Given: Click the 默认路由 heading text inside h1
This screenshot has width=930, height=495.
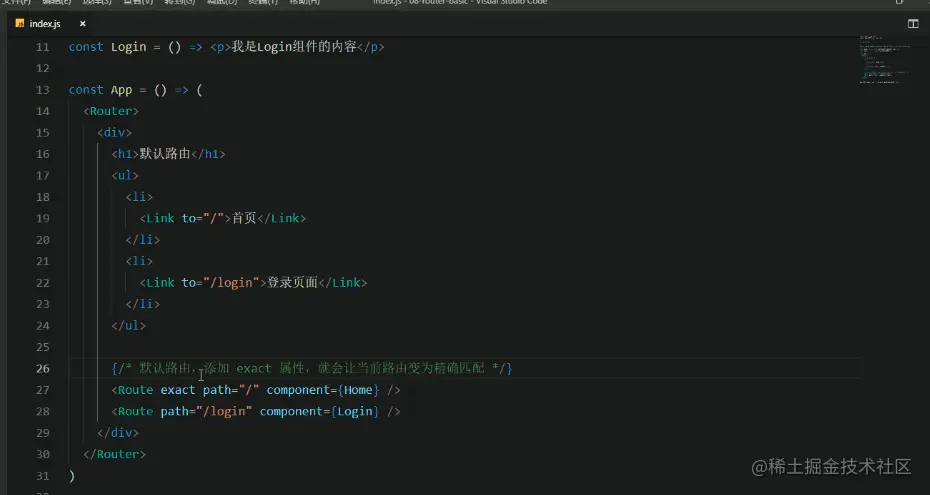Looking at the screenshot, I should click(x=165, y=154).
